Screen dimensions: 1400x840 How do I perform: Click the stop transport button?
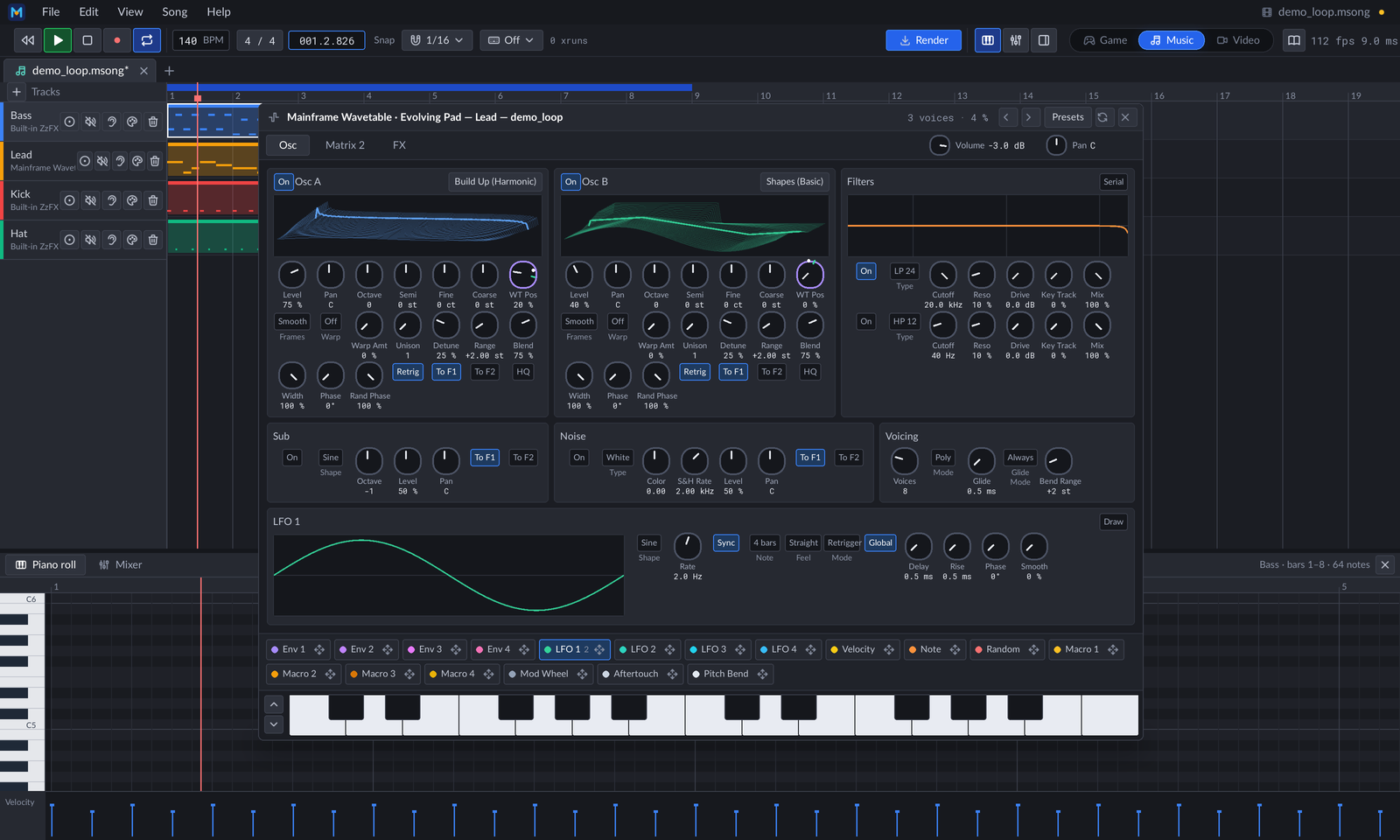pos(87,40)
